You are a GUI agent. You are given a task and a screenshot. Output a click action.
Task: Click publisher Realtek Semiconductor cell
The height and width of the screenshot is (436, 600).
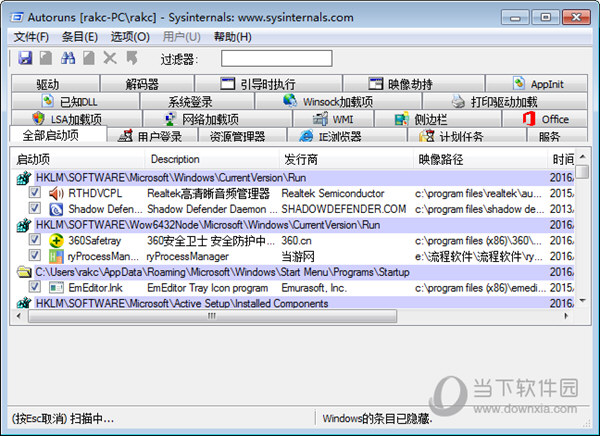333,194
